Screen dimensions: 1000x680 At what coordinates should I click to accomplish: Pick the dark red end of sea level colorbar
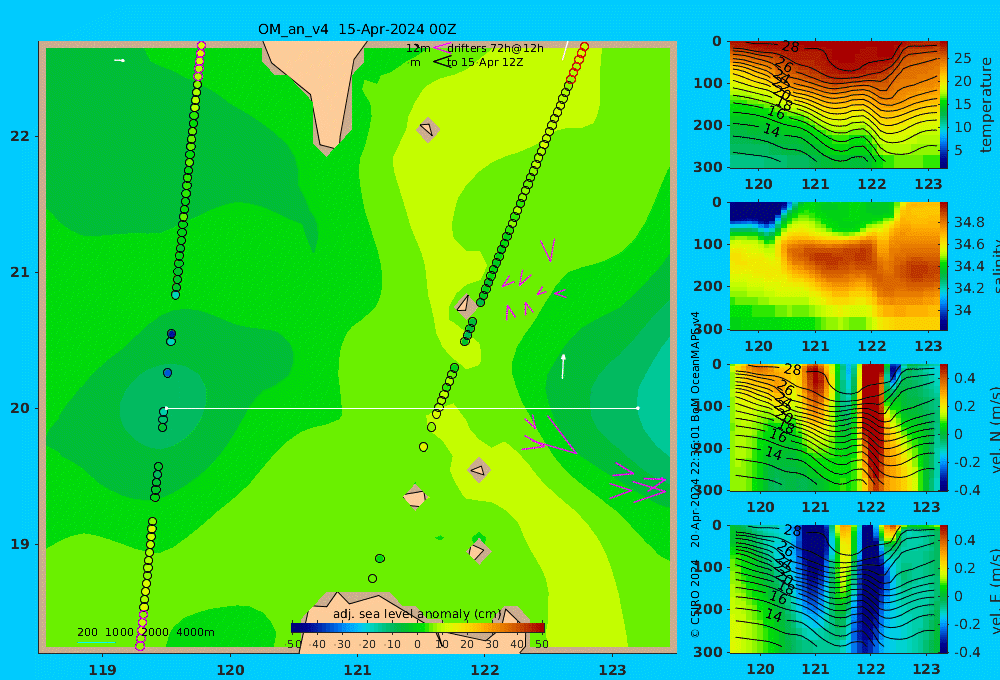539,628
